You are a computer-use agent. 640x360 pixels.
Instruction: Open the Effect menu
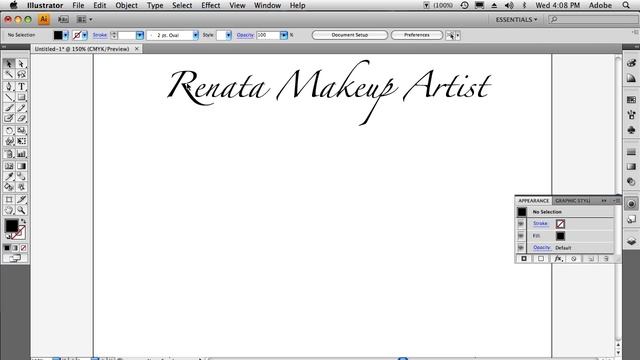(x=211, y=5)
